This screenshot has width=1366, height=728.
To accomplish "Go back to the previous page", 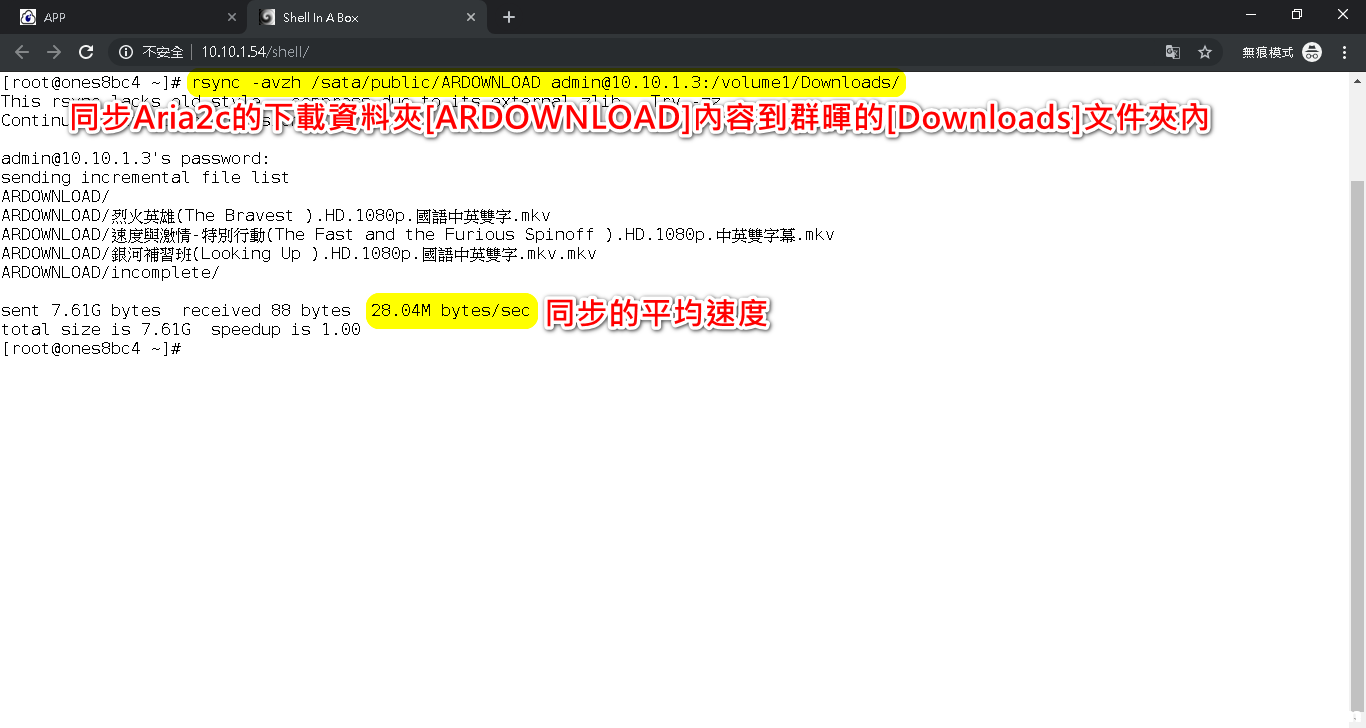I will pos(22,52).
